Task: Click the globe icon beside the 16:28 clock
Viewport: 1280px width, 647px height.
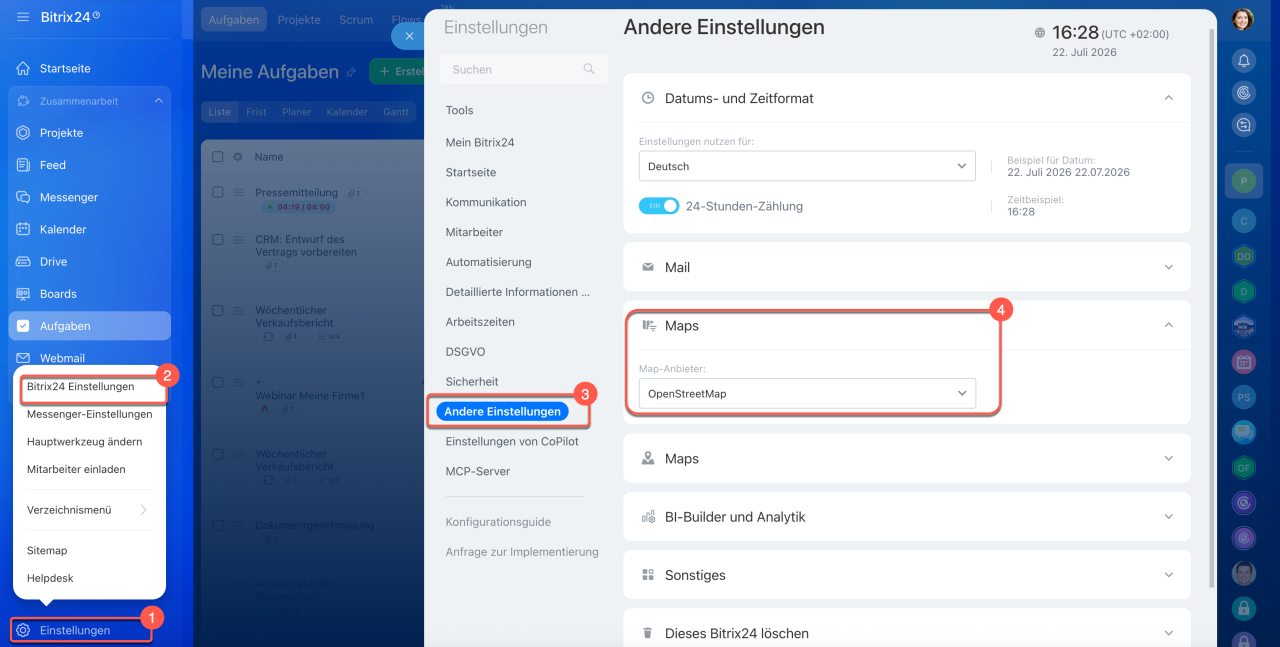Action: [1040, 33]
